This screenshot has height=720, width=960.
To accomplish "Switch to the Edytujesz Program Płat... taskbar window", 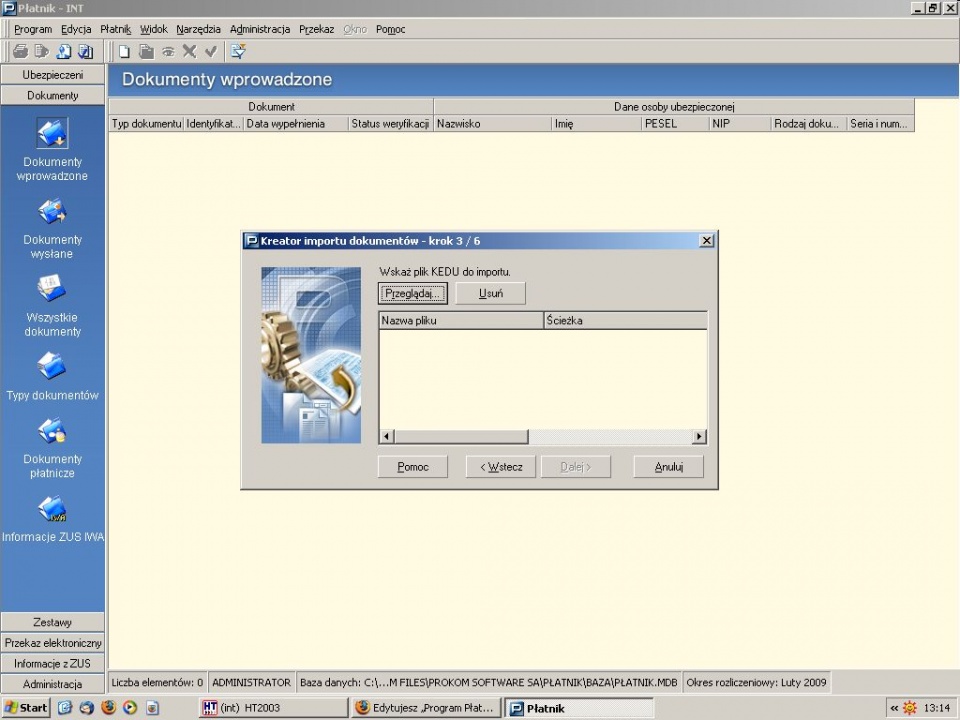I will pyautogui.click(x=427, y=708).
